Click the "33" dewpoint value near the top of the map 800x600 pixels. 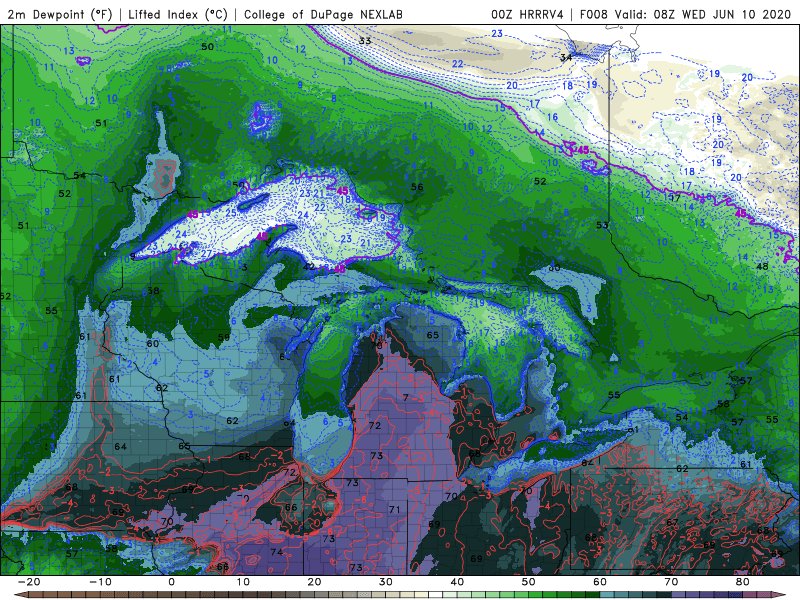[x=365, y=41]
